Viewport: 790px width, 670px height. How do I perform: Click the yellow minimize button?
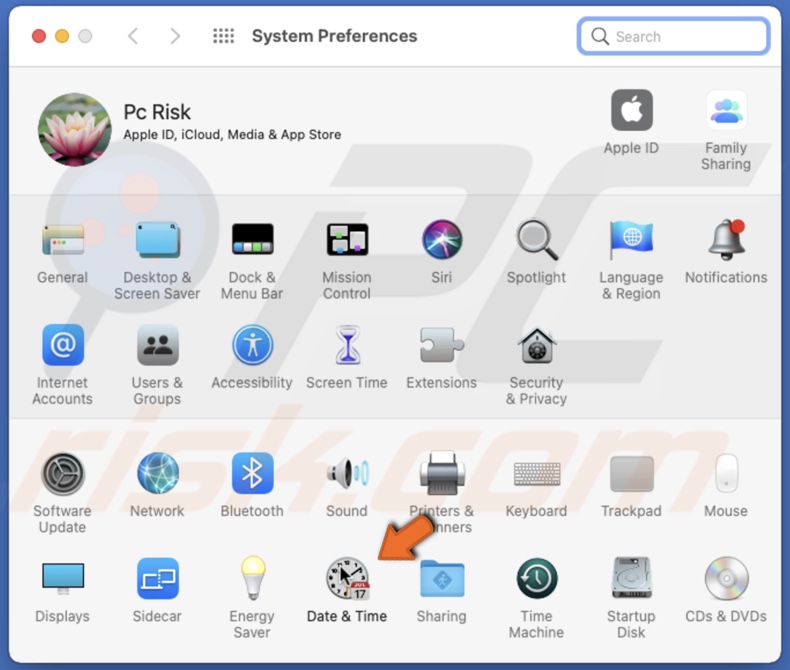tap(62, 36)
